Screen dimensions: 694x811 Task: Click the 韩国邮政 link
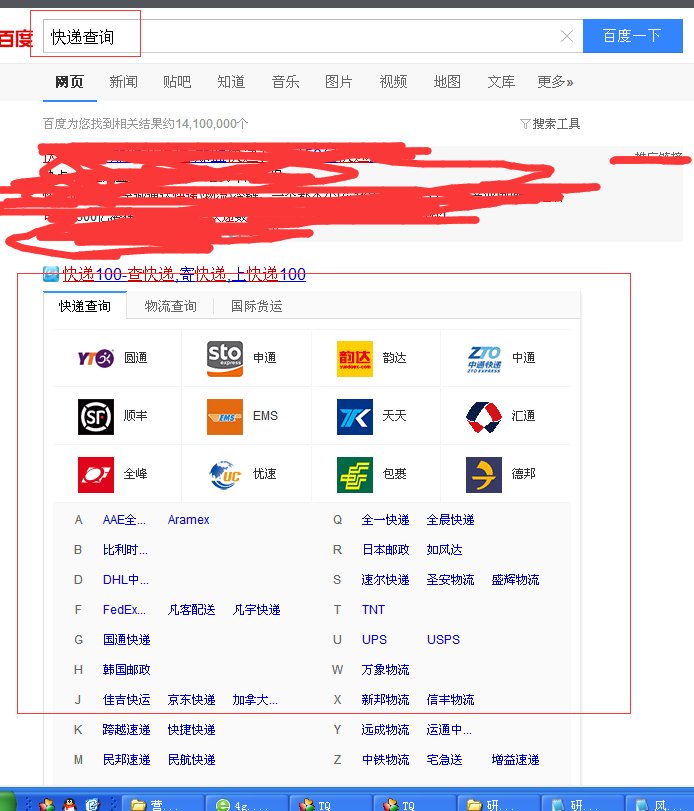pyautogui.click(x=127, y=670)
